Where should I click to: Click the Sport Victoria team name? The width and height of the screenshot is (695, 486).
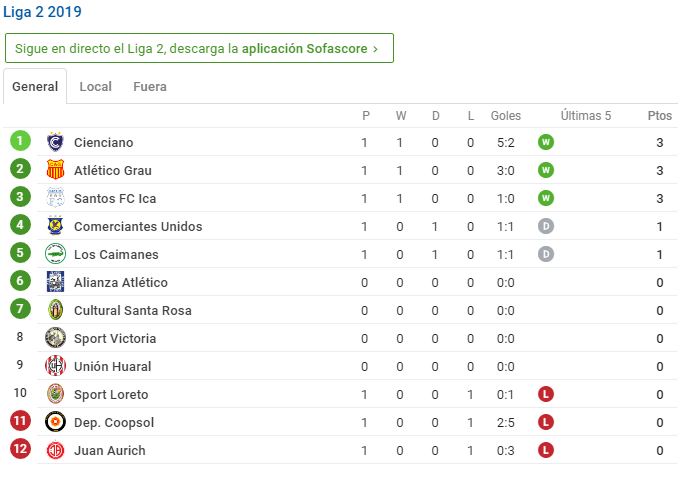[x=115, y=338]
